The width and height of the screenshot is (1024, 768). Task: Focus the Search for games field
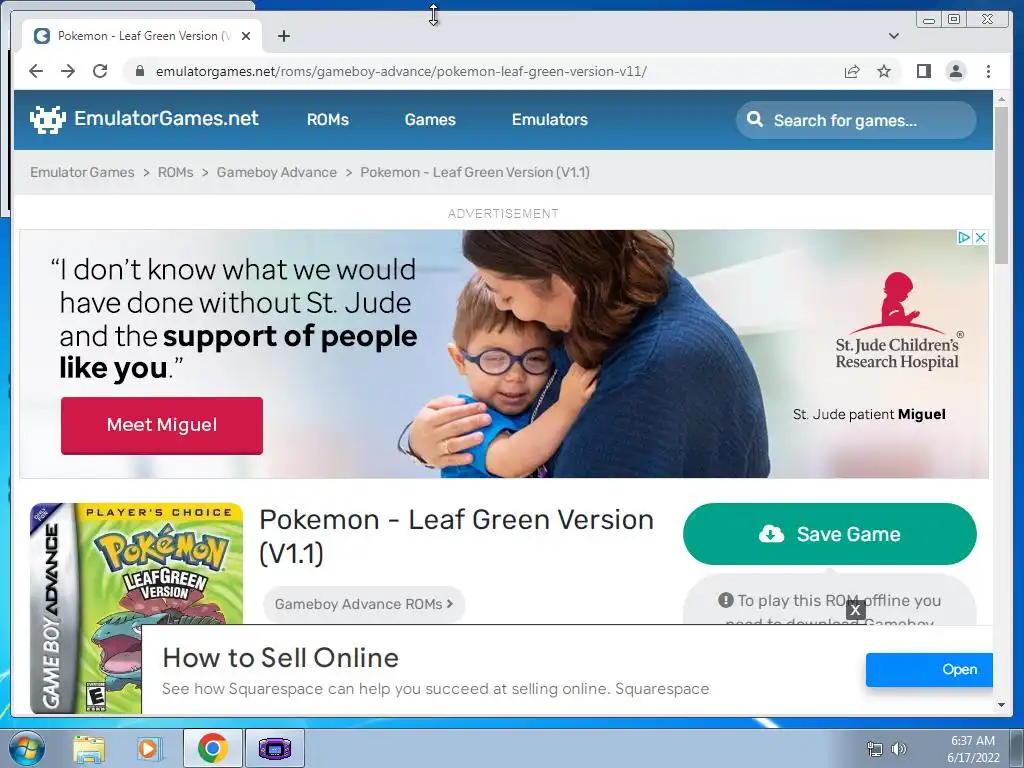point(856,120)
